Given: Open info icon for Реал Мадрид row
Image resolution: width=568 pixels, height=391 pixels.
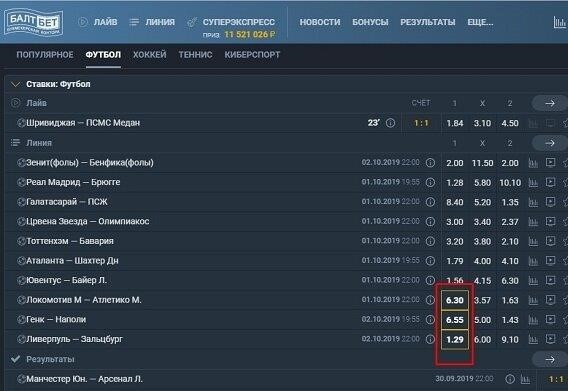Looking at the screenshot, I should pos(430,182).
